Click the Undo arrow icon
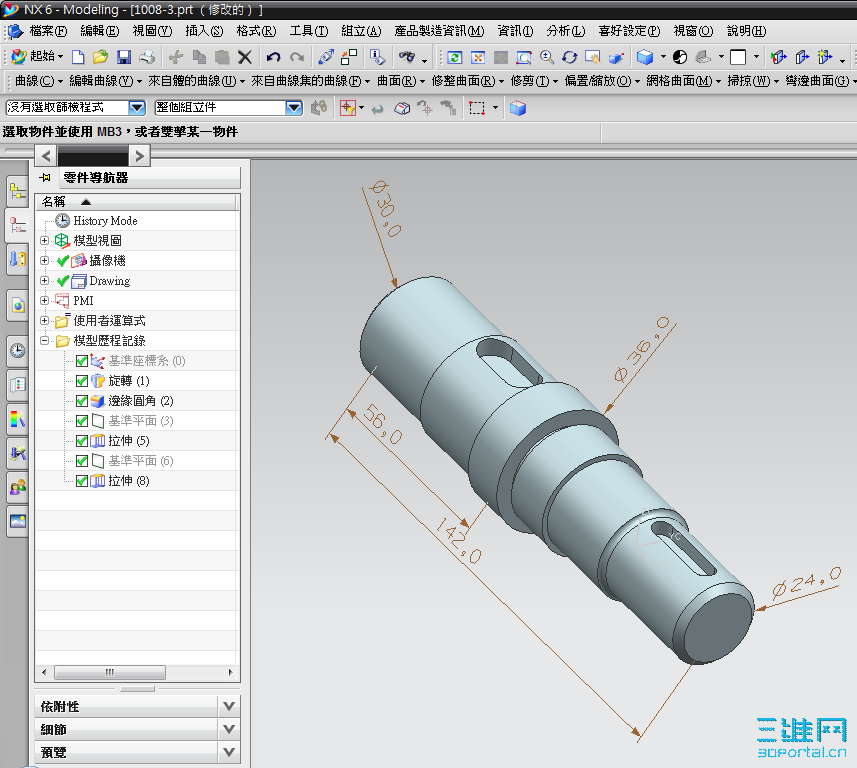 [x=273, y=57]
